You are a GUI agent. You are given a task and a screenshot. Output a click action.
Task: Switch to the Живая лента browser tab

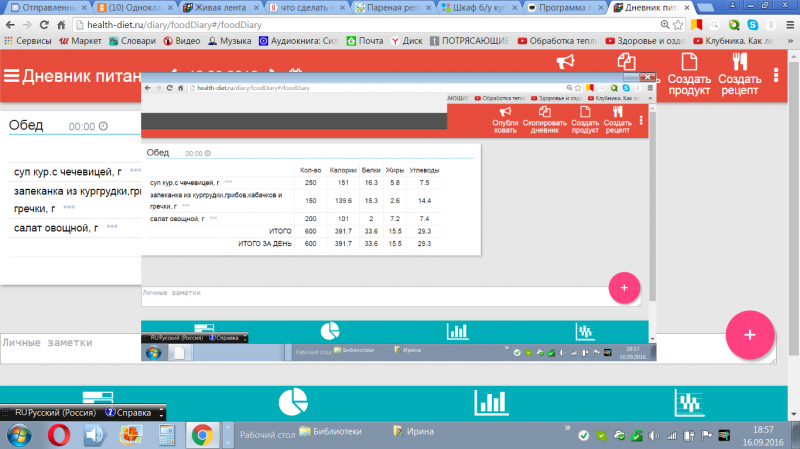tap(218, 7)
